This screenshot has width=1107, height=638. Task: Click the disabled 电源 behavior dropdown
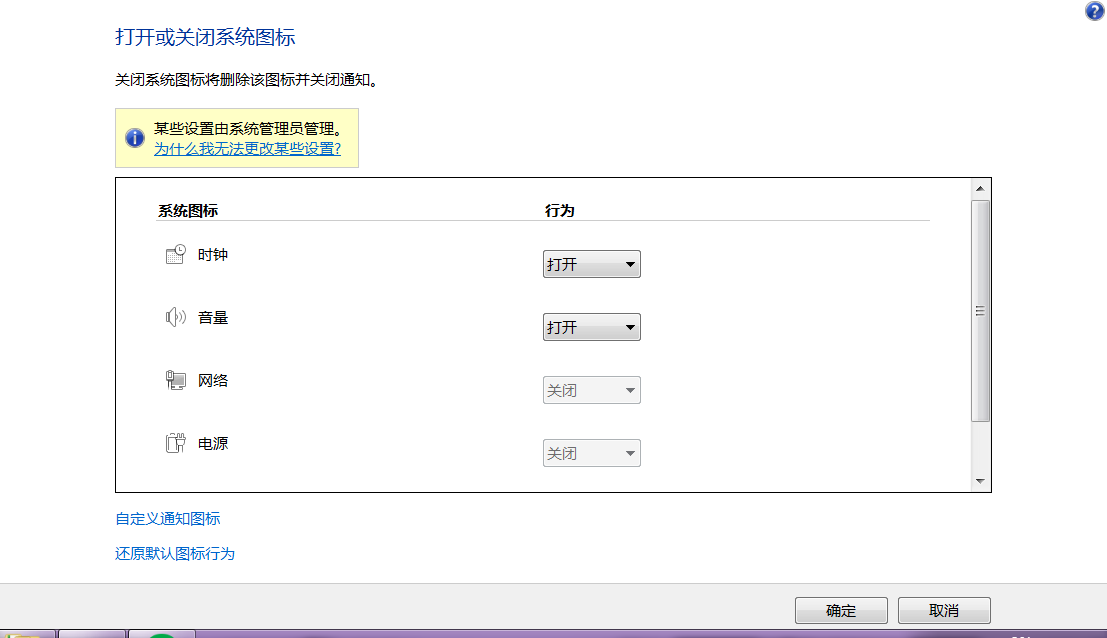tap(591, 454)
